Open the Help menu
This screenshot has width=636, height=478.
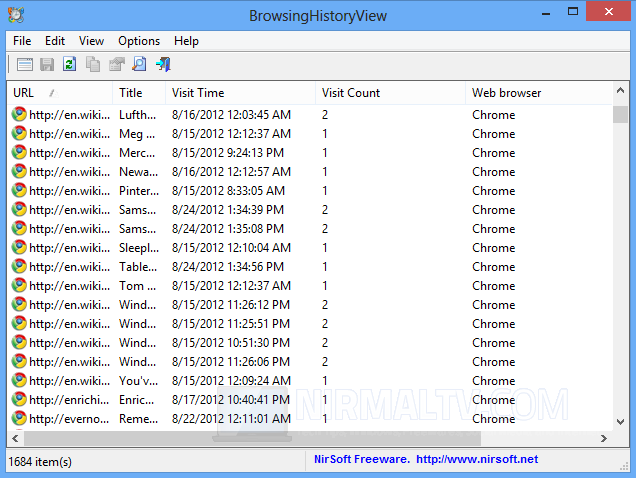tap(186, 41)
